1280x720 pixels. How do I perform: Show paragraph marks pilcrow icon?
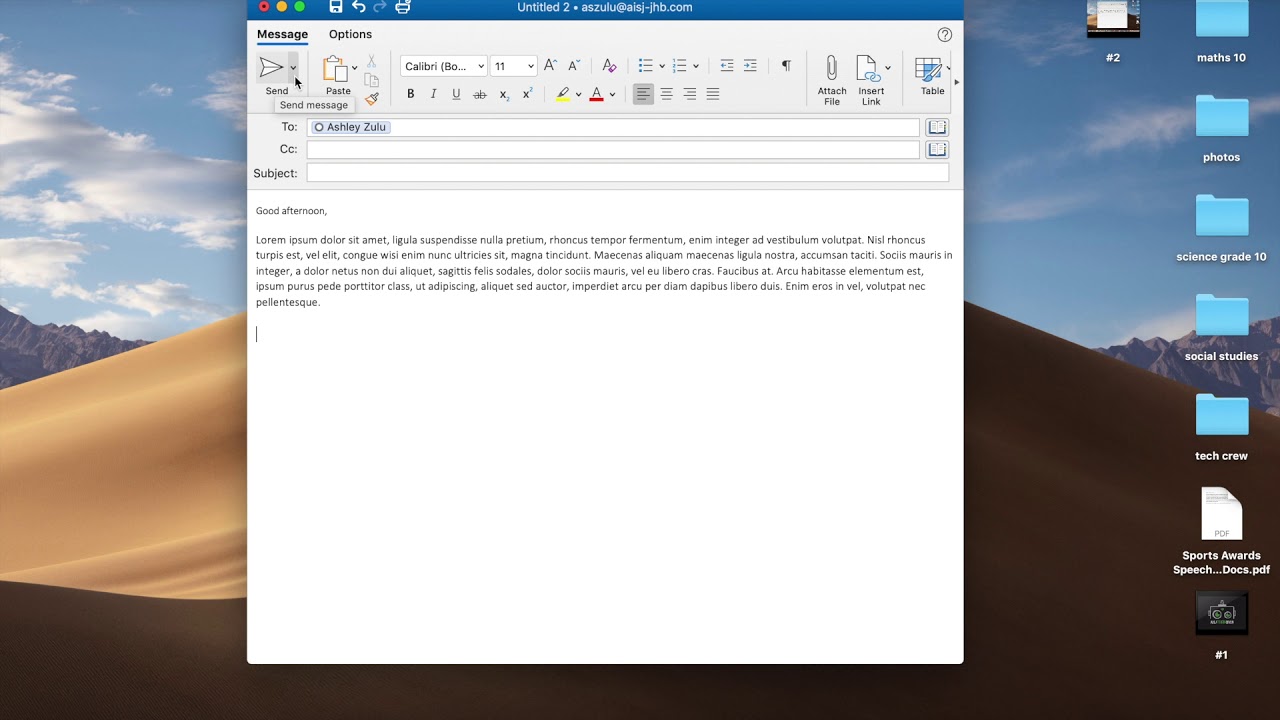786,66
